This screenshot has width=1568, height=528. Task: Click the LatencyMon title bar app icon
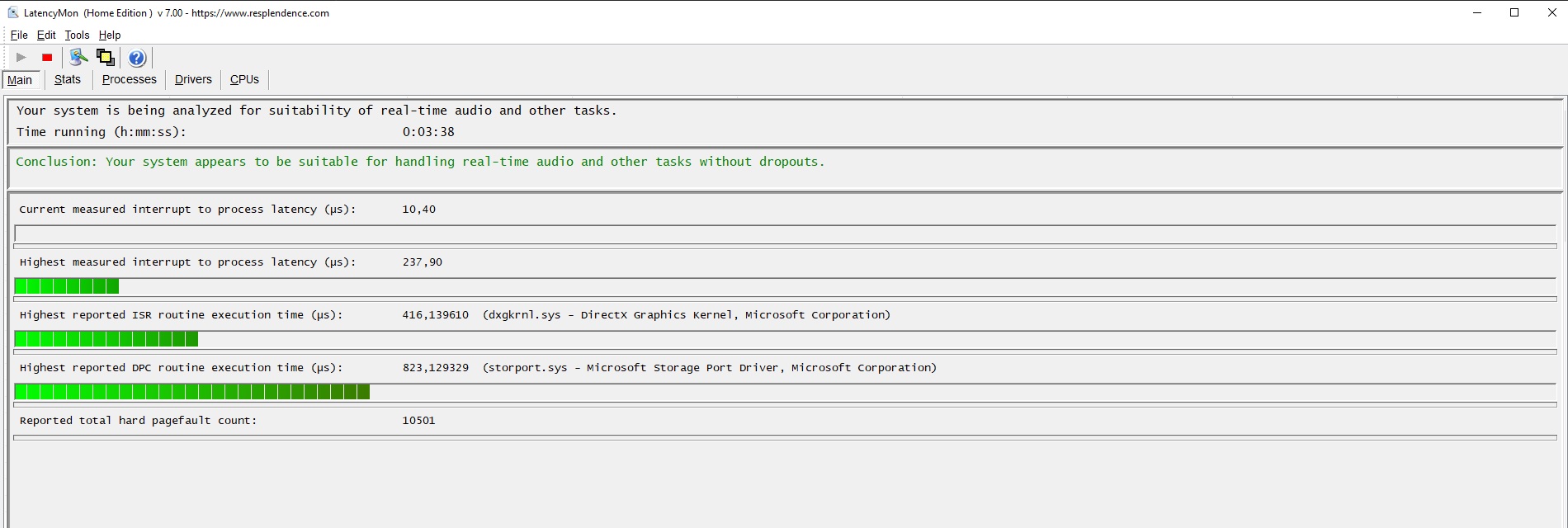12,12
